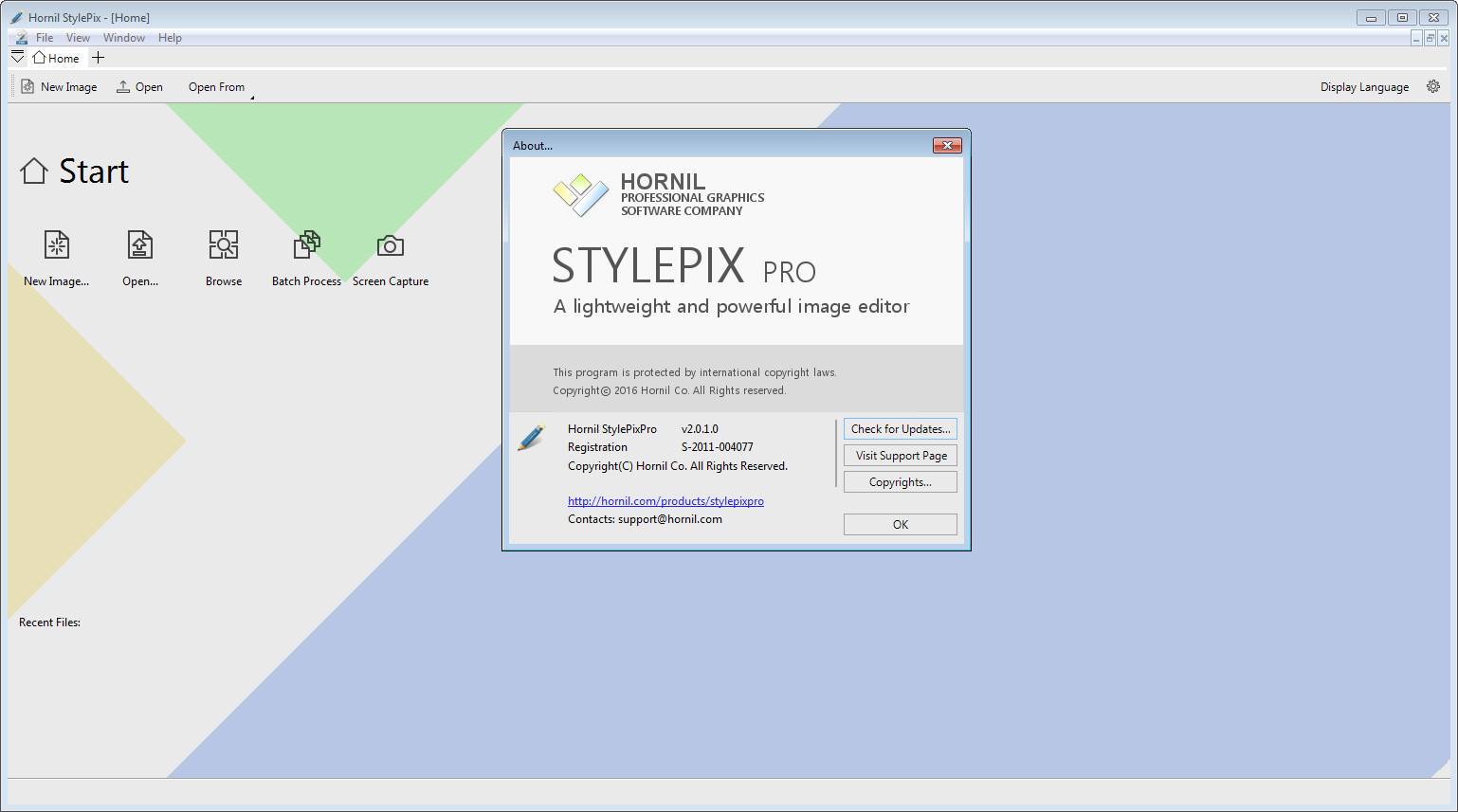
Task: Click the Display Language option
Action: pyautogui.click(x=1364, y=86)
